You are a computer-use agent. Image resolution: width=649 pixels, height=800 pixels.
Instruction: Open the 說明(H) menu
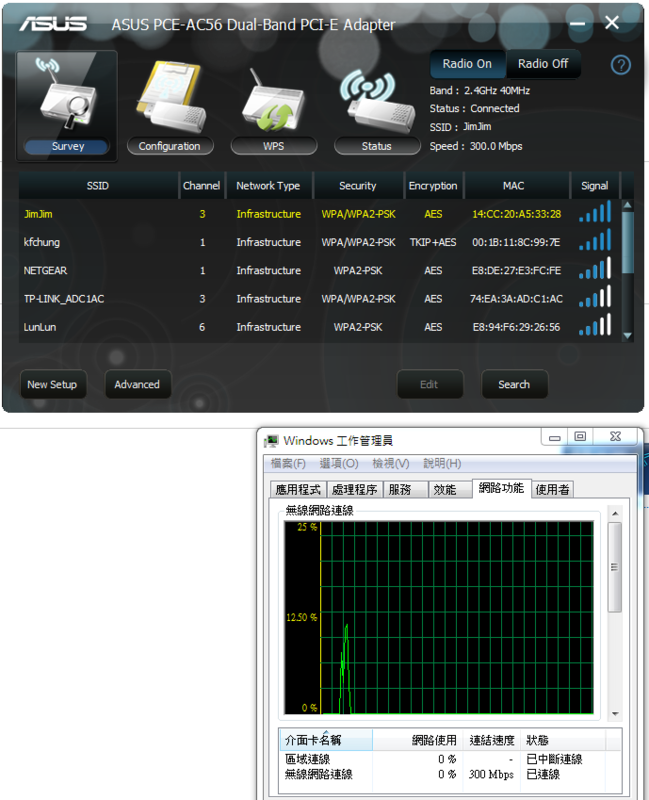pos(442,463)
